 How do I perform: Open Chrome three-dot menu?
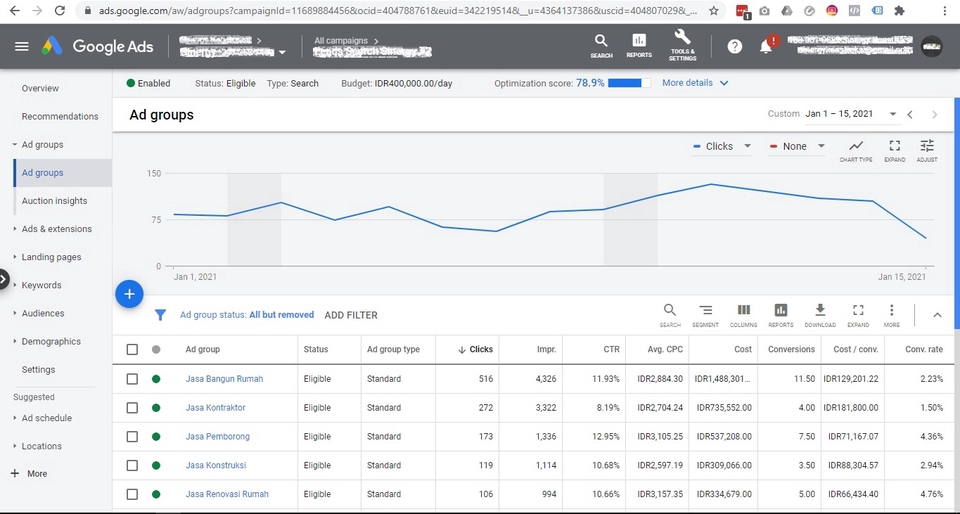(943, 10)
